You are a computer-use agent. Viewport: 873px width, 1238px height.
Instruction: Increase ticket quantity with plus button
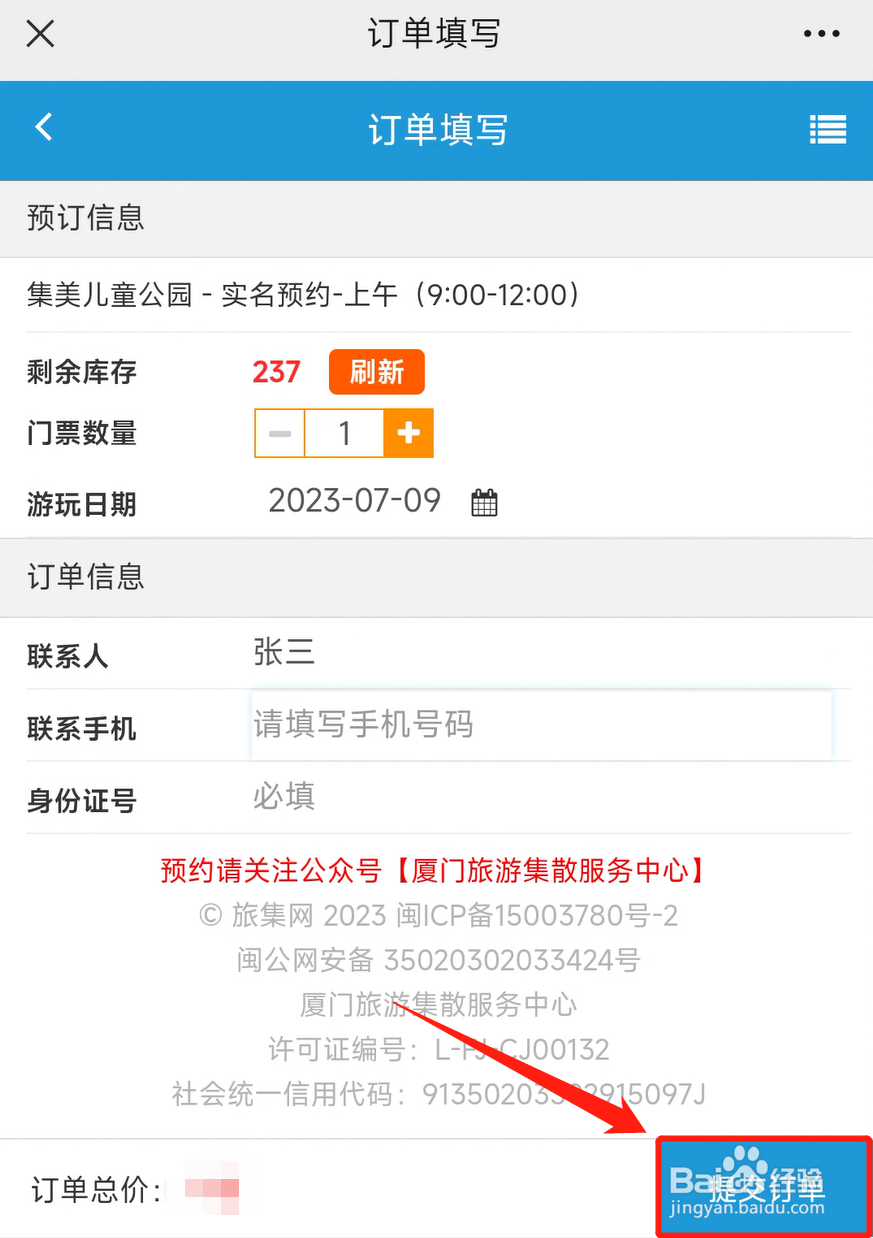pos(408,433)
